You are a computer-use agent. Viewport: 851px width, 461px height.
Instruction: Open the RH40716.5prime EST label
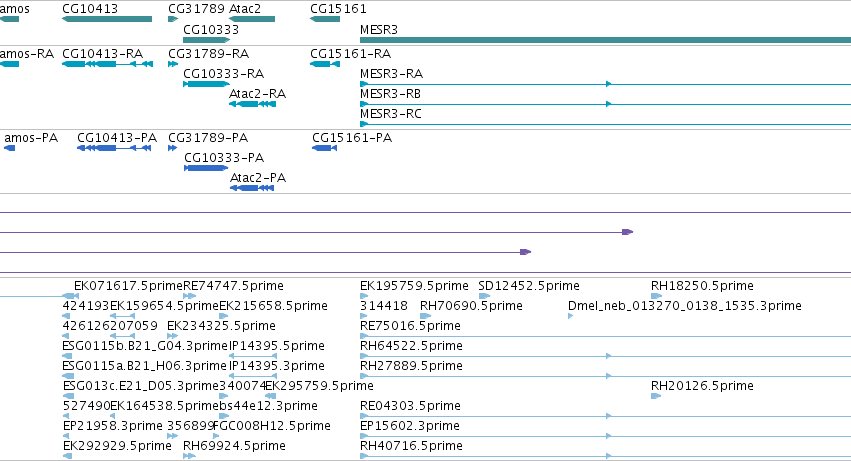point(411,447)
